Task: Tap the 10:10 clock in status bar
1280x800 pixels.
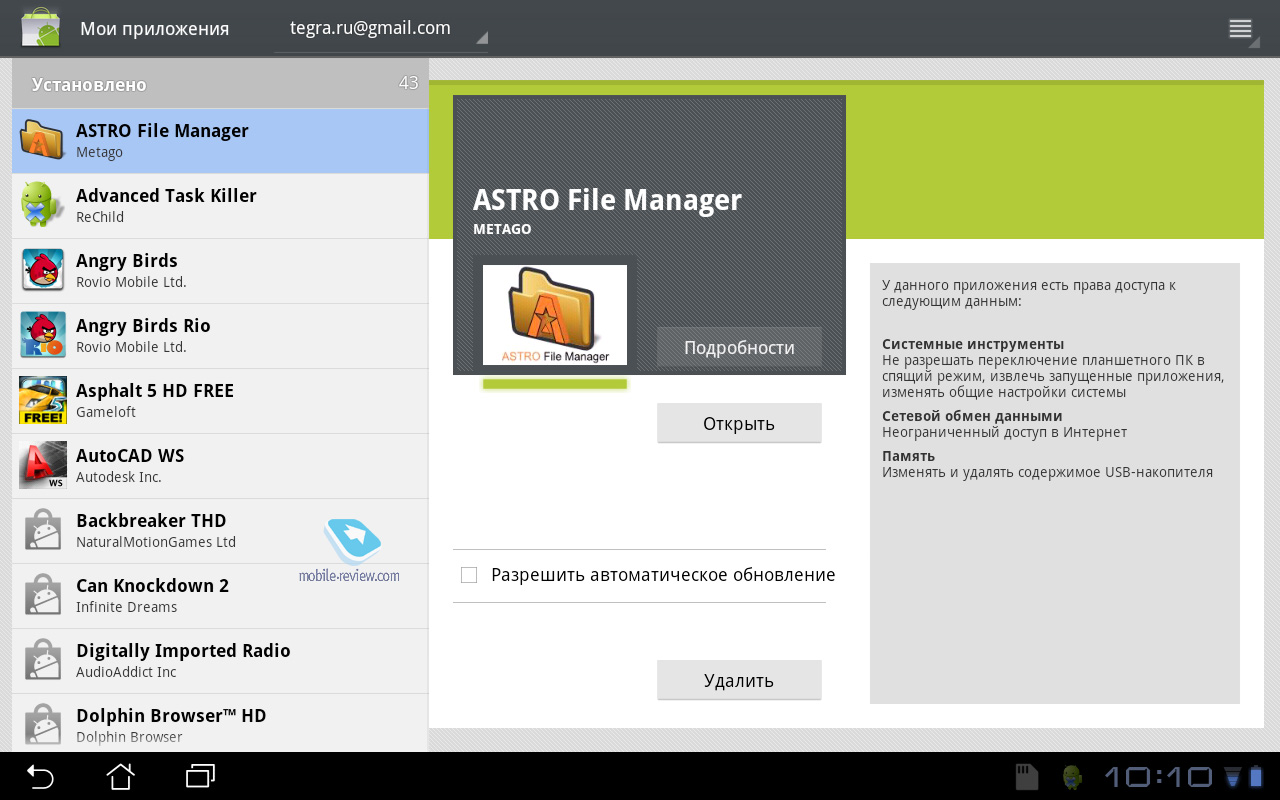Action: pyautogui.click(x=1158, y=777)
